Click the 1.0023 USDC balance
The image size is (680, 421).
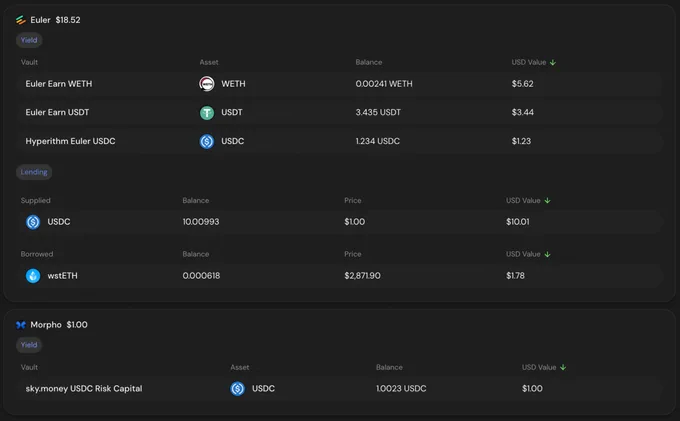coord(401,388)
